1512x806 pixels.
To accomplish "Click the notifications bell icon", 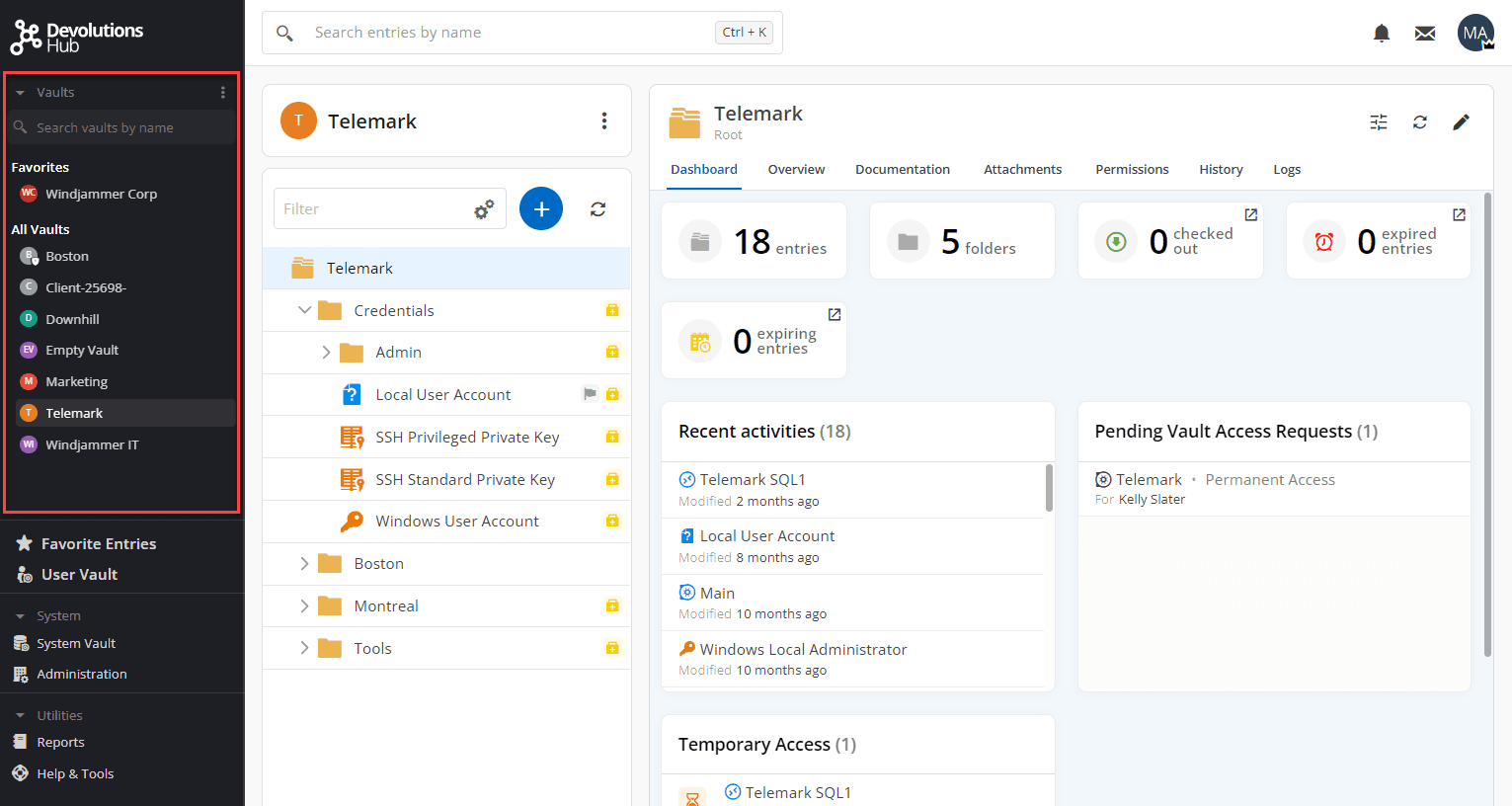I will click(1381, 34).
